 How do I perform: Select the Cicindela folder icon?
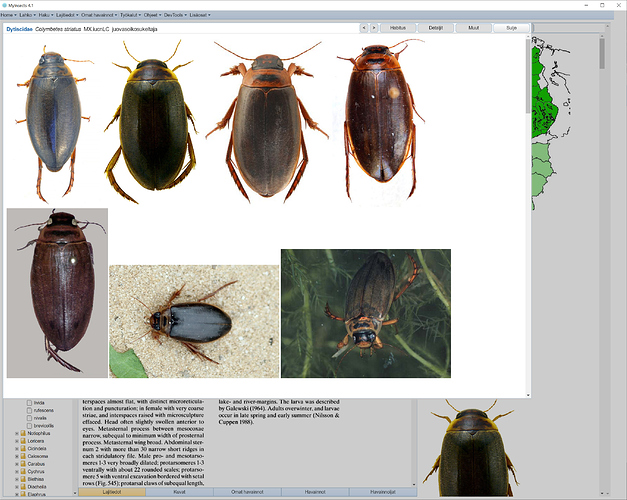(23, 449)
